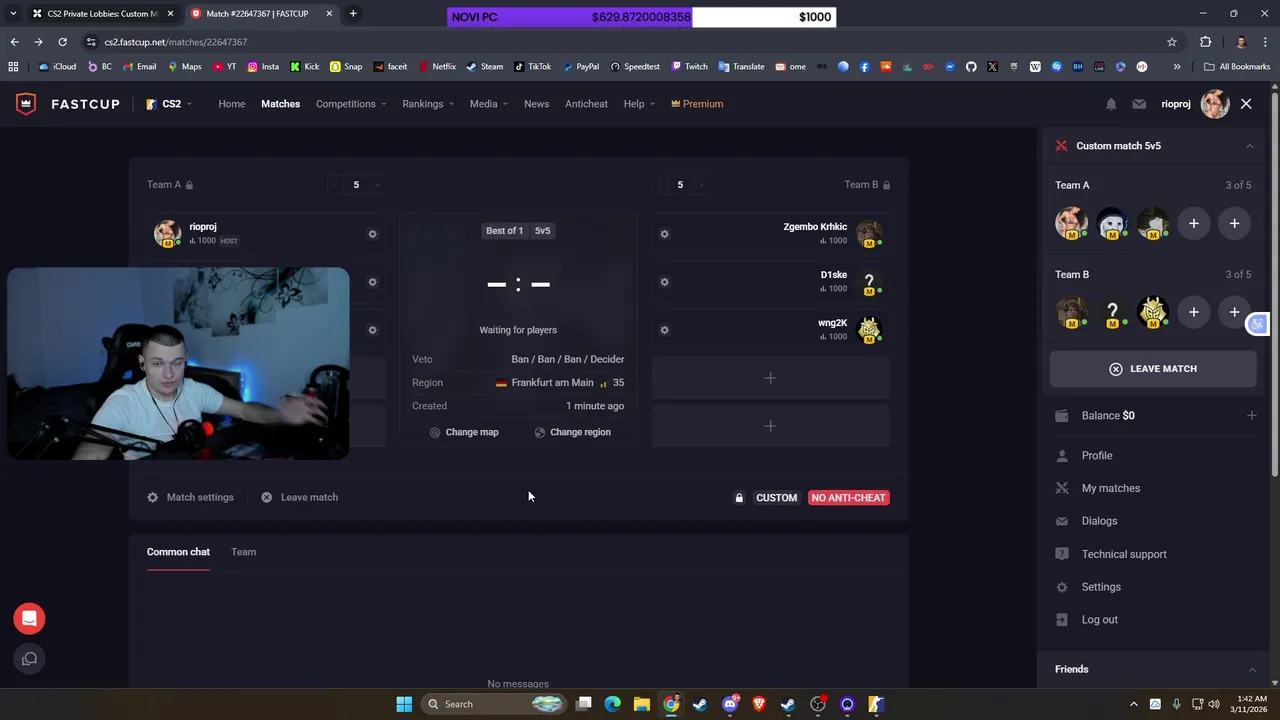The height and width of the screenshot is (720, 1280).
Task: Add player in last empty Team A sidebar slot
Action: point(1234,224)
